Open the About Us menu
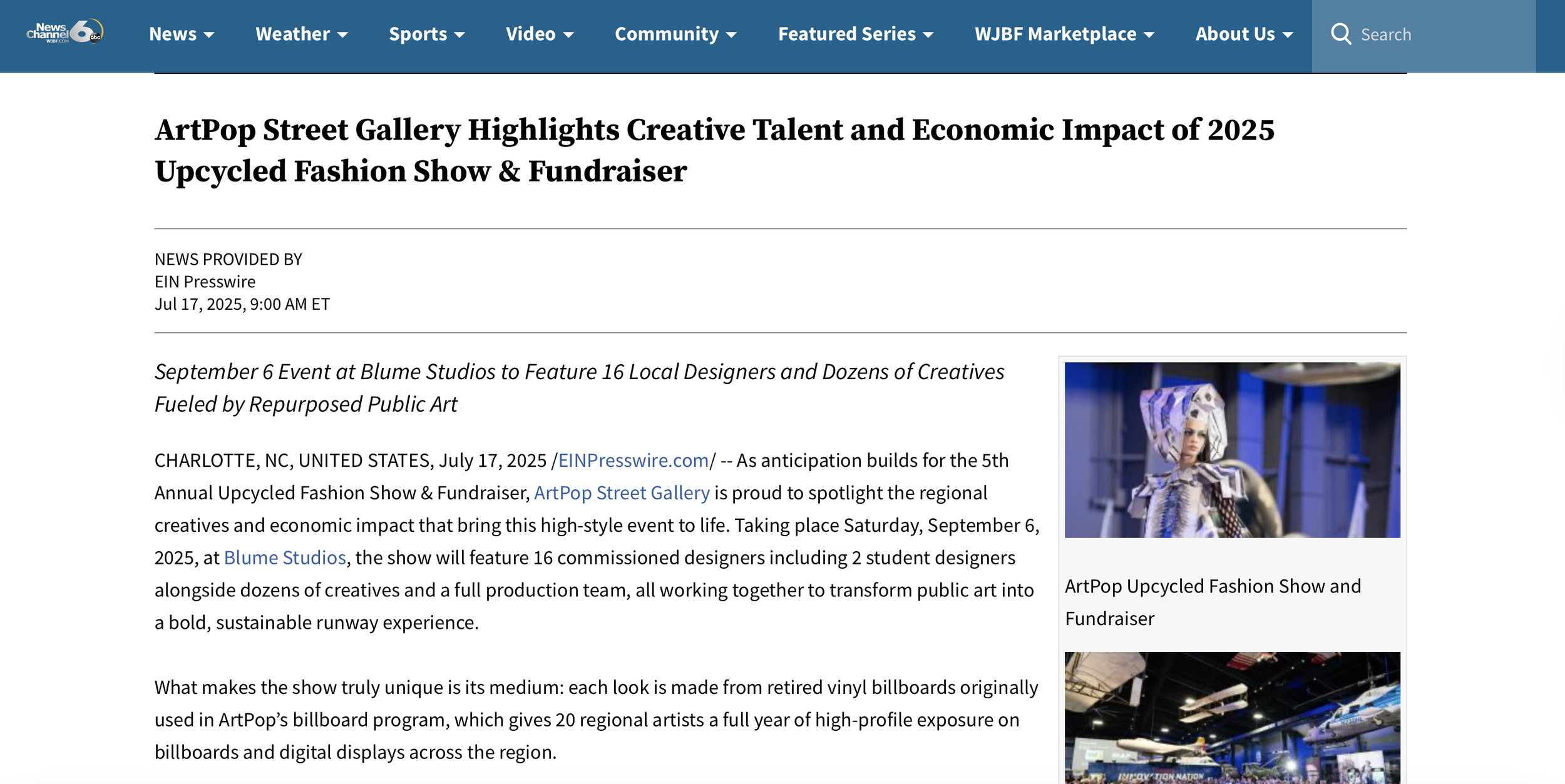The width and height of the screenshot is (1565, 784). [x=1235, y=34]
